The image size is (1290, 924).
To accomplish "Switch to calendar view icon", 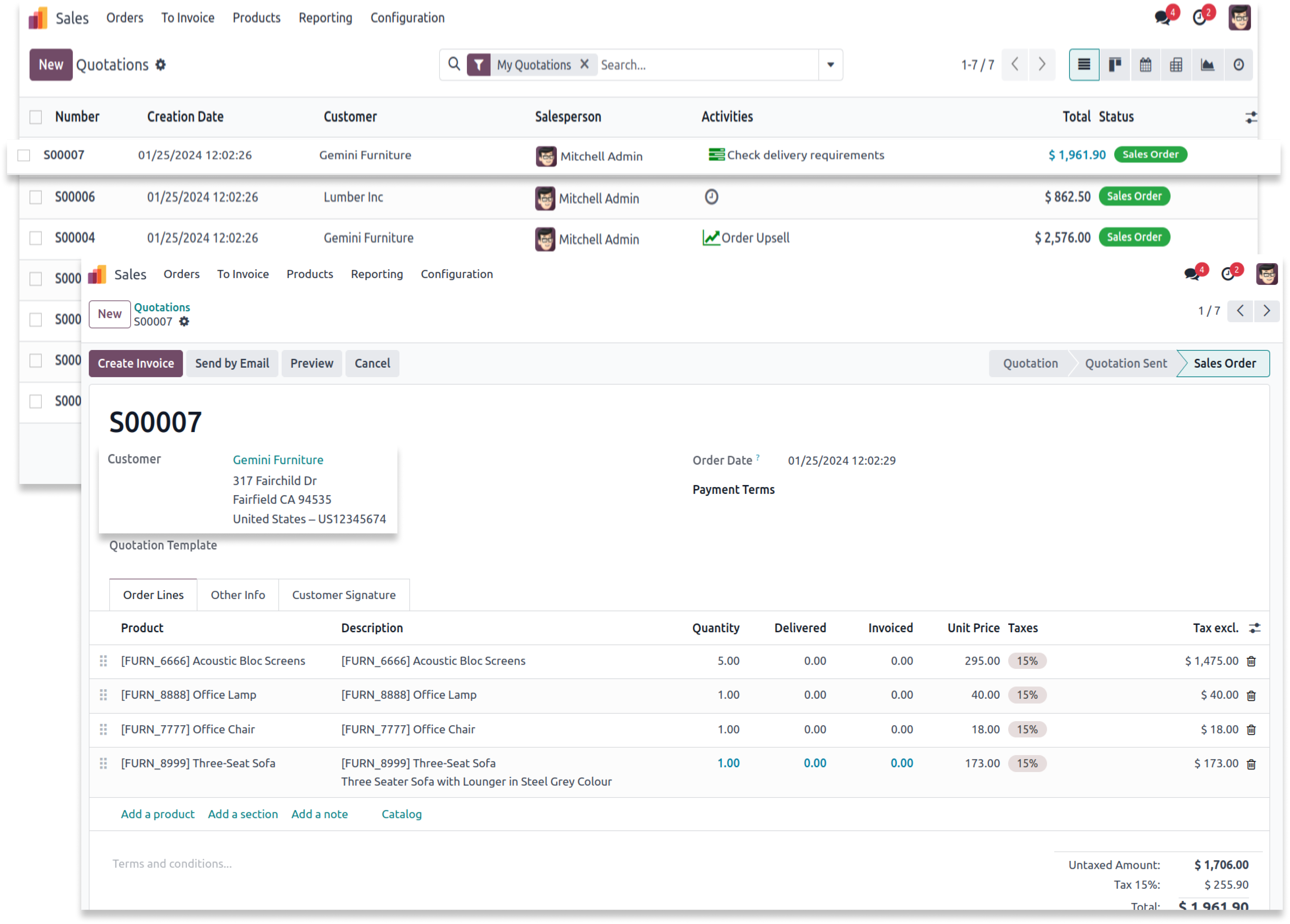I will [x=1145, y=65].
